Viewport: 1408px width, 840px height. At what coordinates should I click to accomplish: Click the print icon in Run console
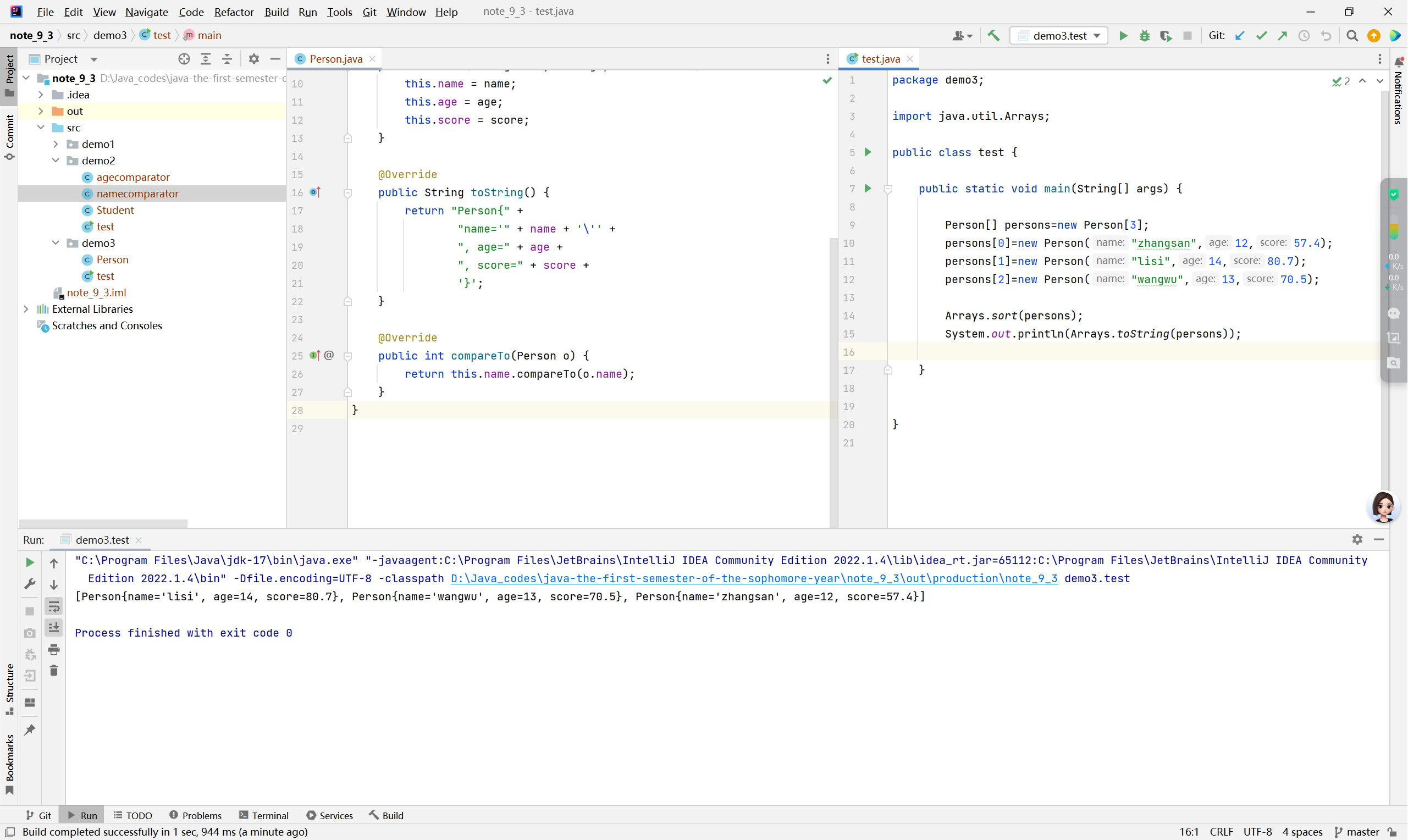54,649
